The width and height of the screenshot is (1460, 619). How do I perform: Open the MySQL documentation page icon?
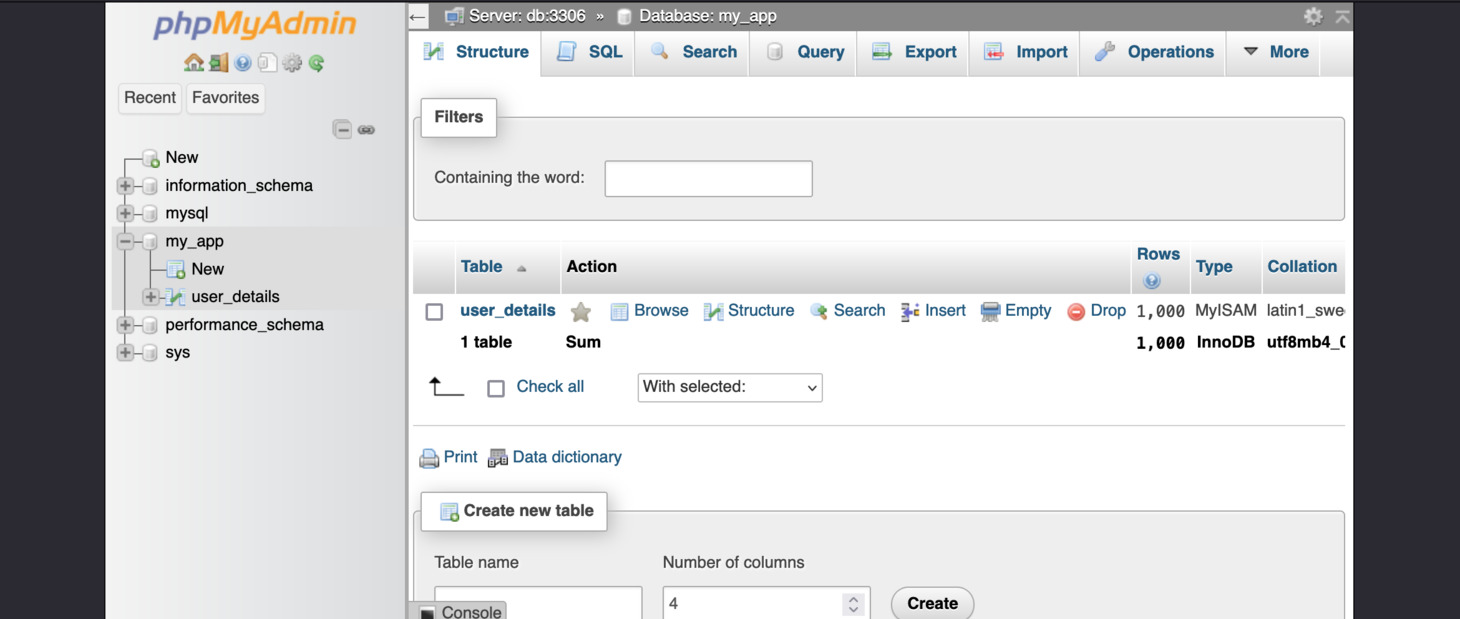(x=267, y=63)
